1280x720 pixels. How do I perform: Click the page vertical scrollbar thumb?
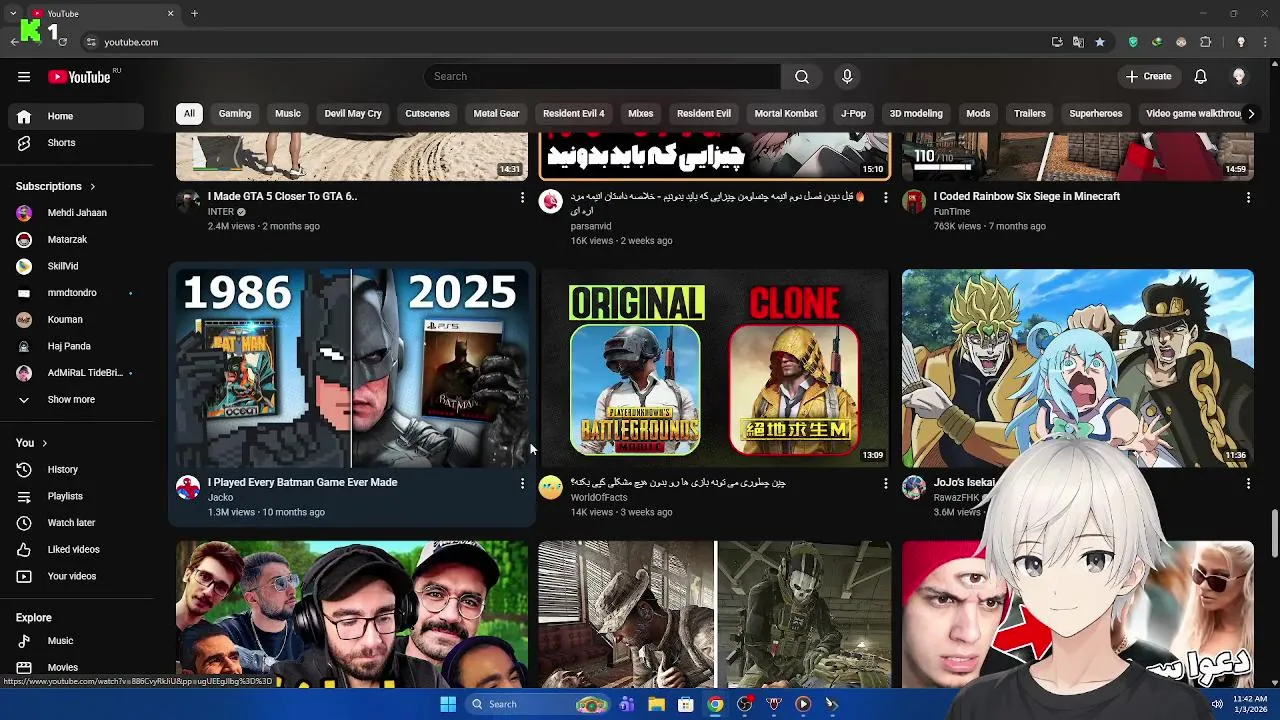(x=1275, y=534)
